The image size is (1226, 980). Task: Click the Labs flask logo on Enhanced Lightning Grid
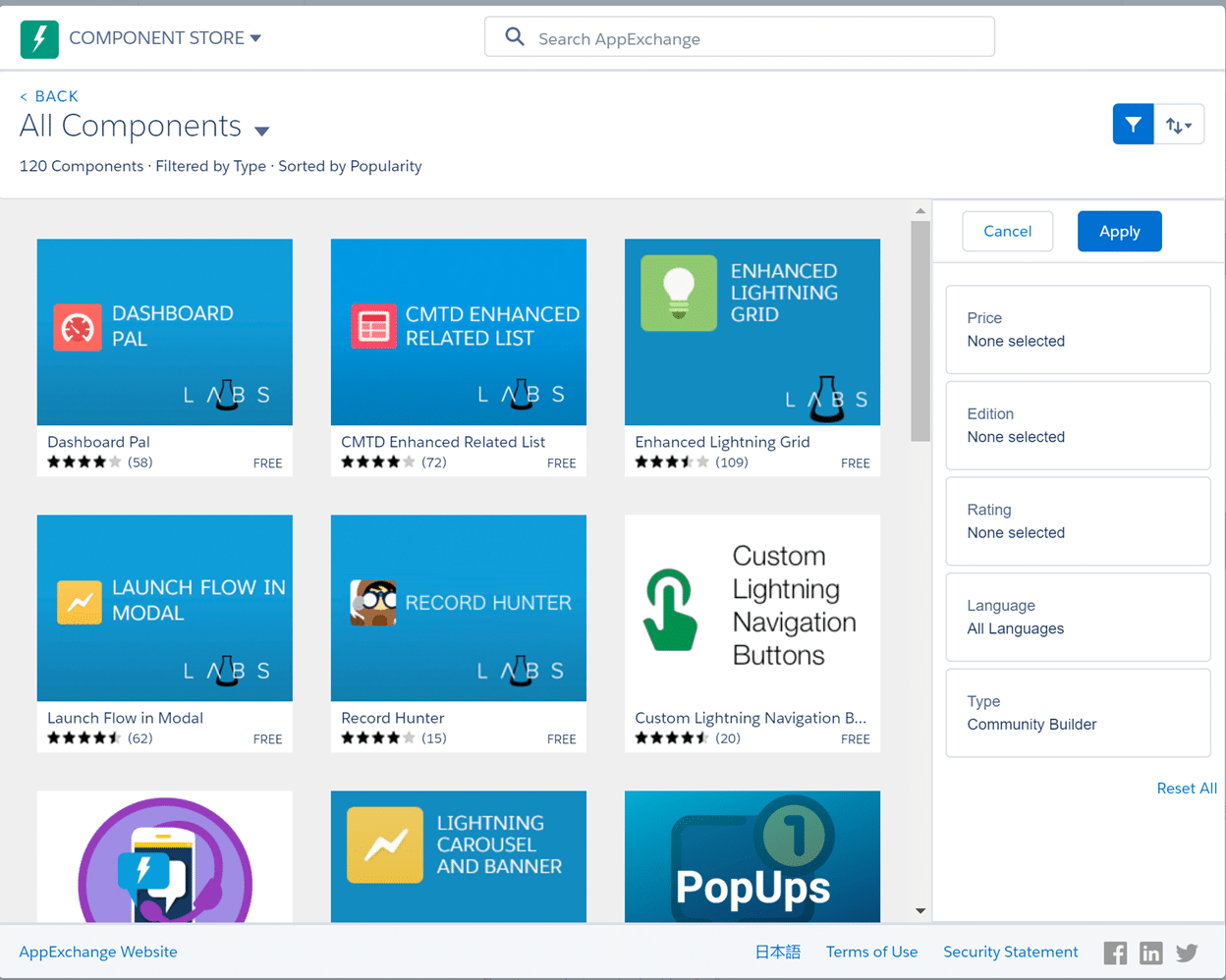(827, 399)
